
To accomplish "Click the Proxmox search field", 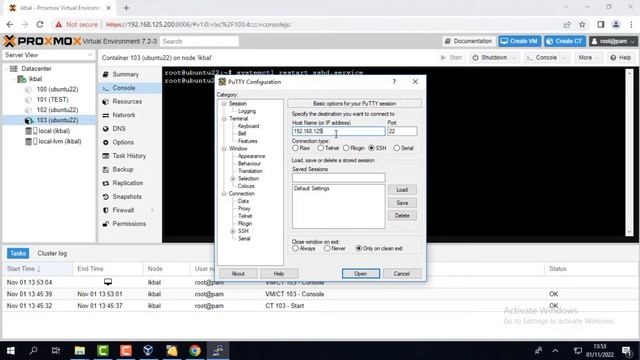I will pos(199,41).
